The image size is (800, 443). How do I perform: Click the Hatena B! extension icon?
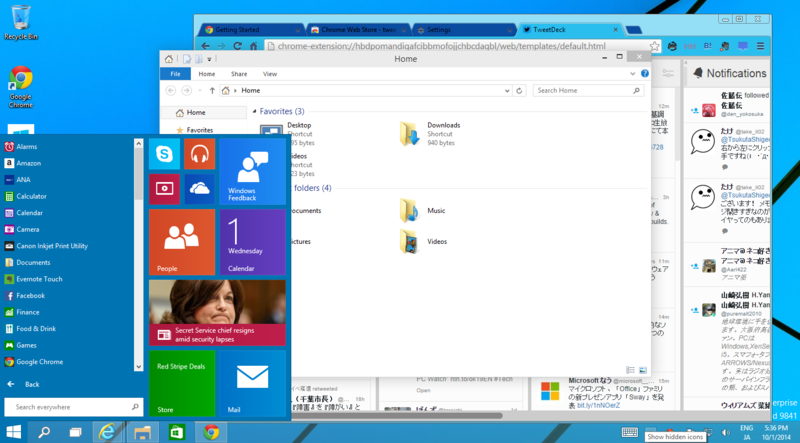pyautogui.click(x=708, y=46)
